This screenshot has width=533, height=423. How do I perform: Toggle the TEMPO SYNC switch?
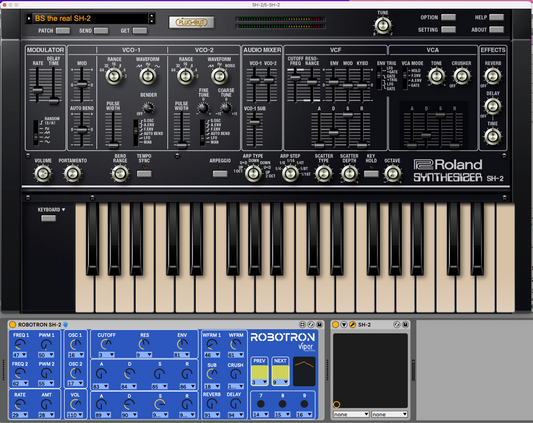coord(144,174)
